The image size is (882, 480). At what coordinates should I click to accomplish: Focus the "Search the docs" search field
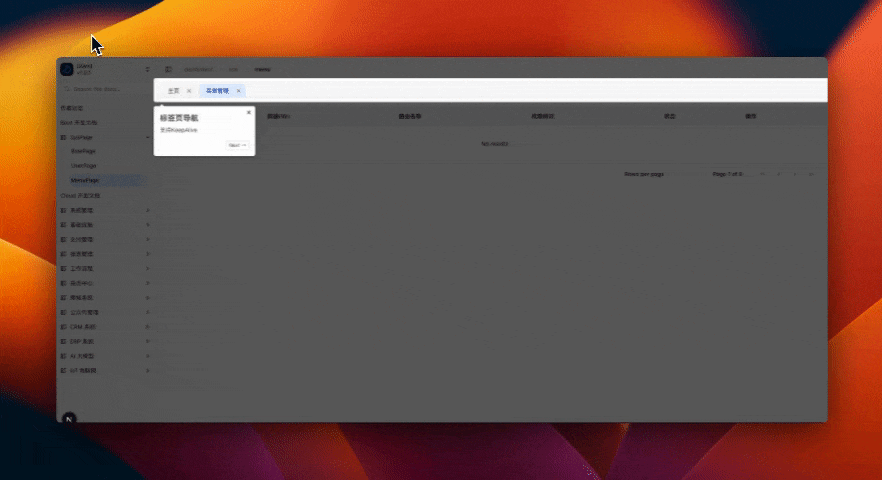pos(105,89)
